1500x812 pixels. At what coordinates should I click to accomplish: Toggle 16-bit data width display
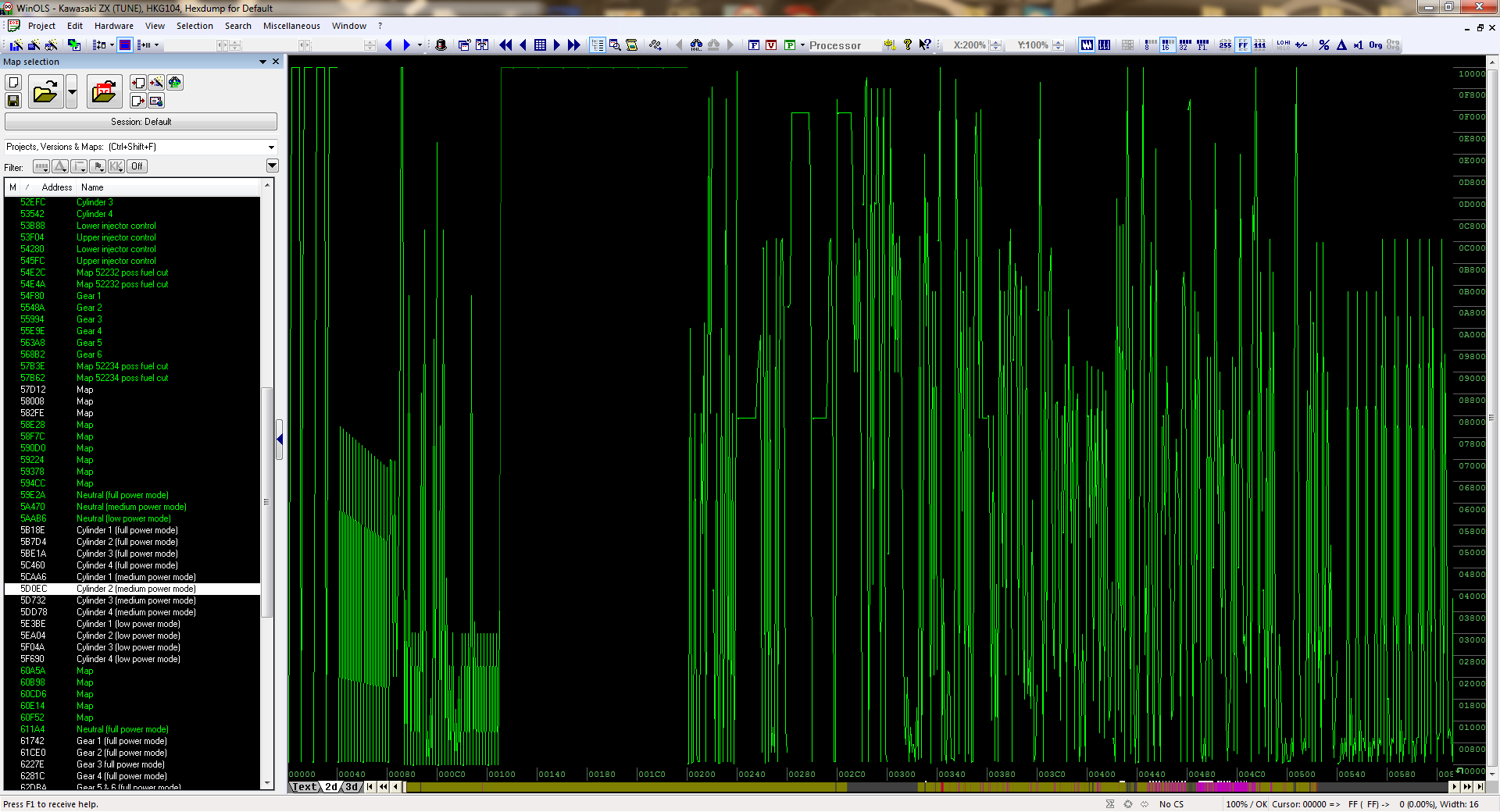(1167, 45)
